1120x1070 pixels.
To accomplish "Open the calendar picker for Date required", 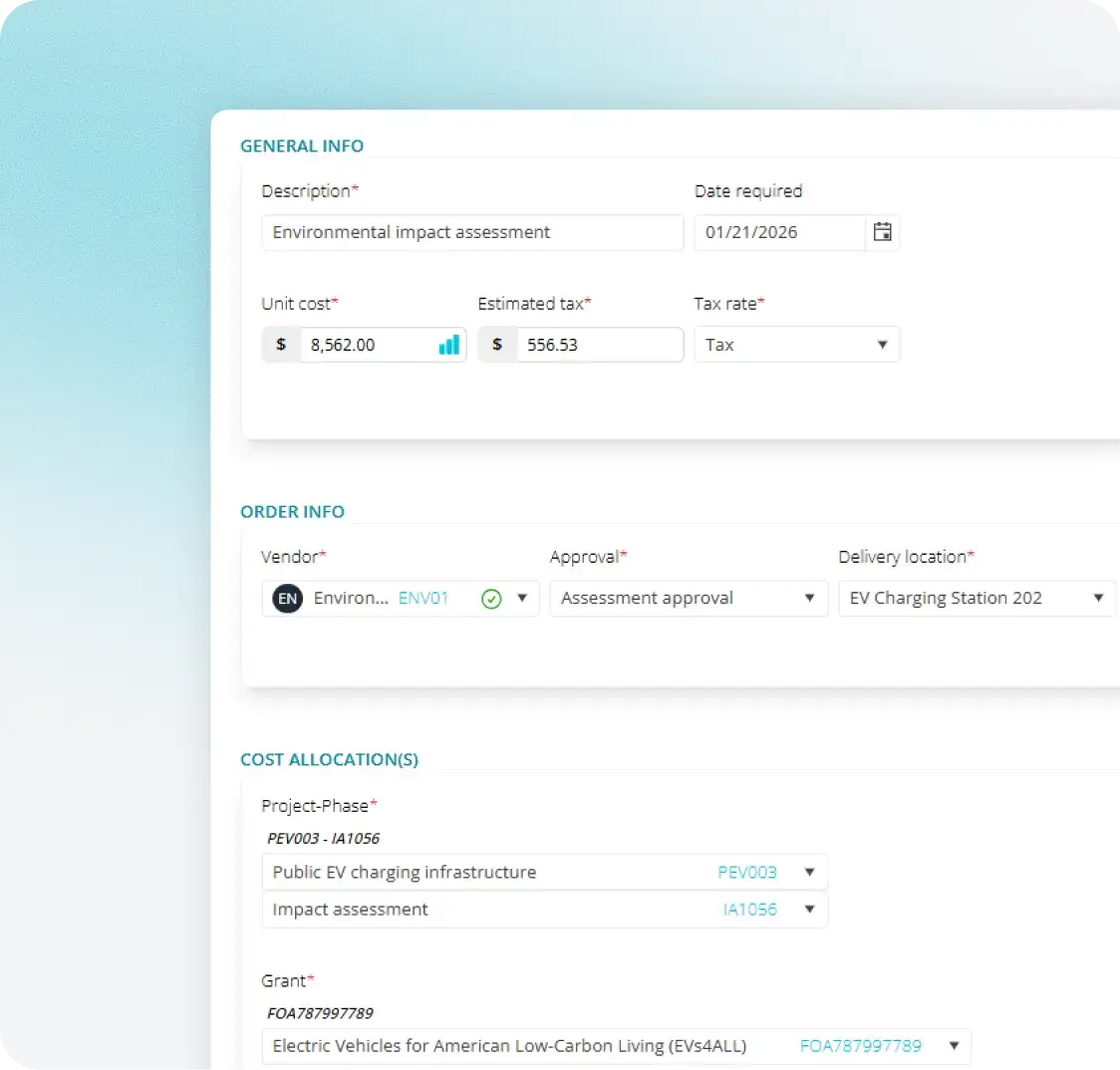I will [x=882, y=232].
